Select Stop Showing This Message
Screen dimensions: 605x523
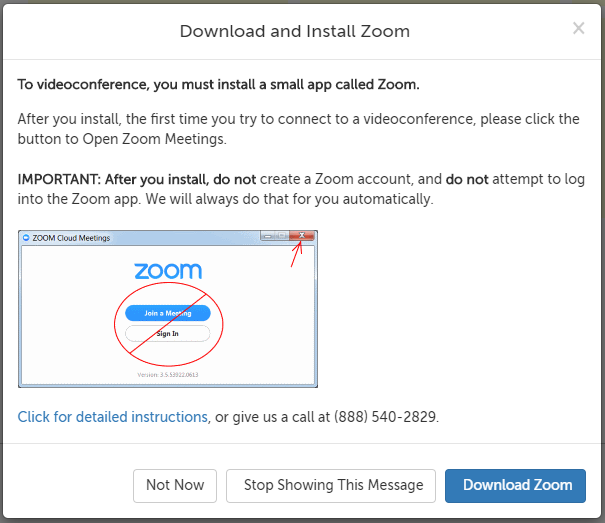tap(333, 485)
